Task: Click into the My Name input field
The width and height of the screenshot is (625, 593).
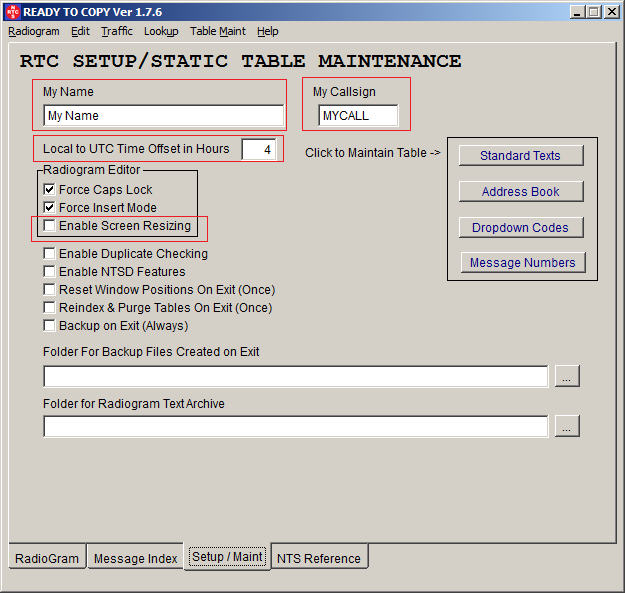Action: (x=164, y=116)
